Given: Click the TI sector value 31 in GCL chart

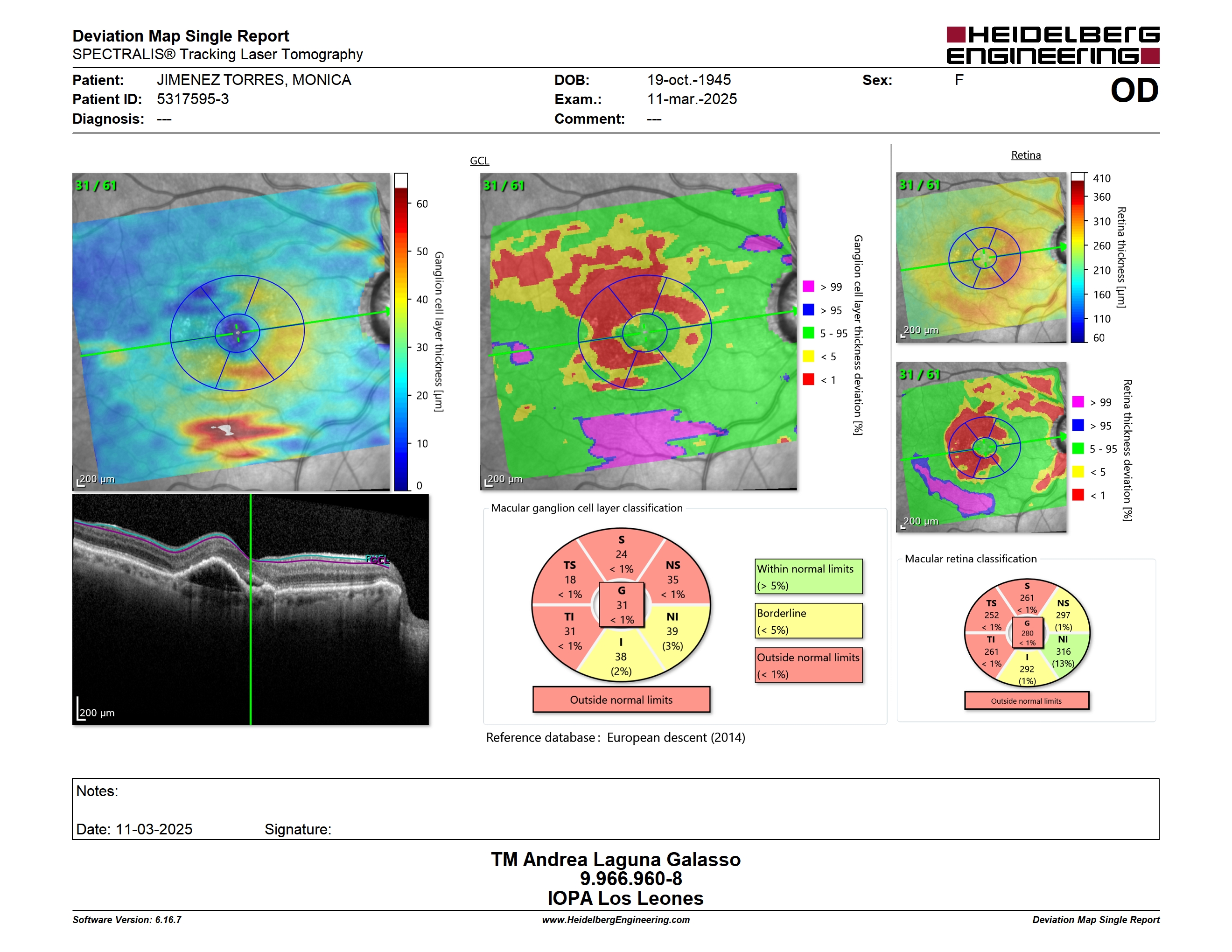Looking at the screenshot, I should point(570,632).
